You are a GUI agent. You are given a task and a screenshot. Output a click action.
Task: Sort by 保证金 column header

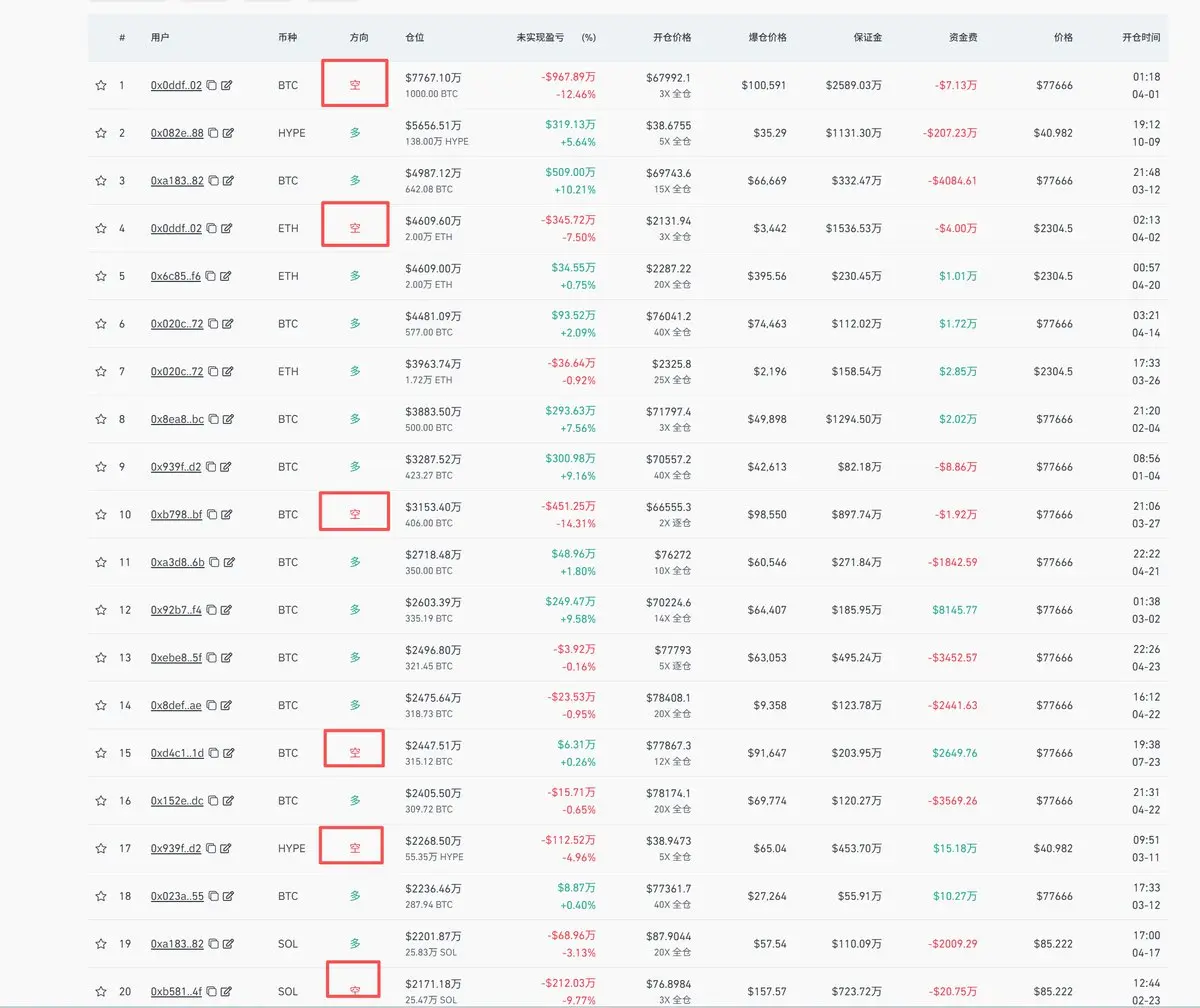point(867,38)
